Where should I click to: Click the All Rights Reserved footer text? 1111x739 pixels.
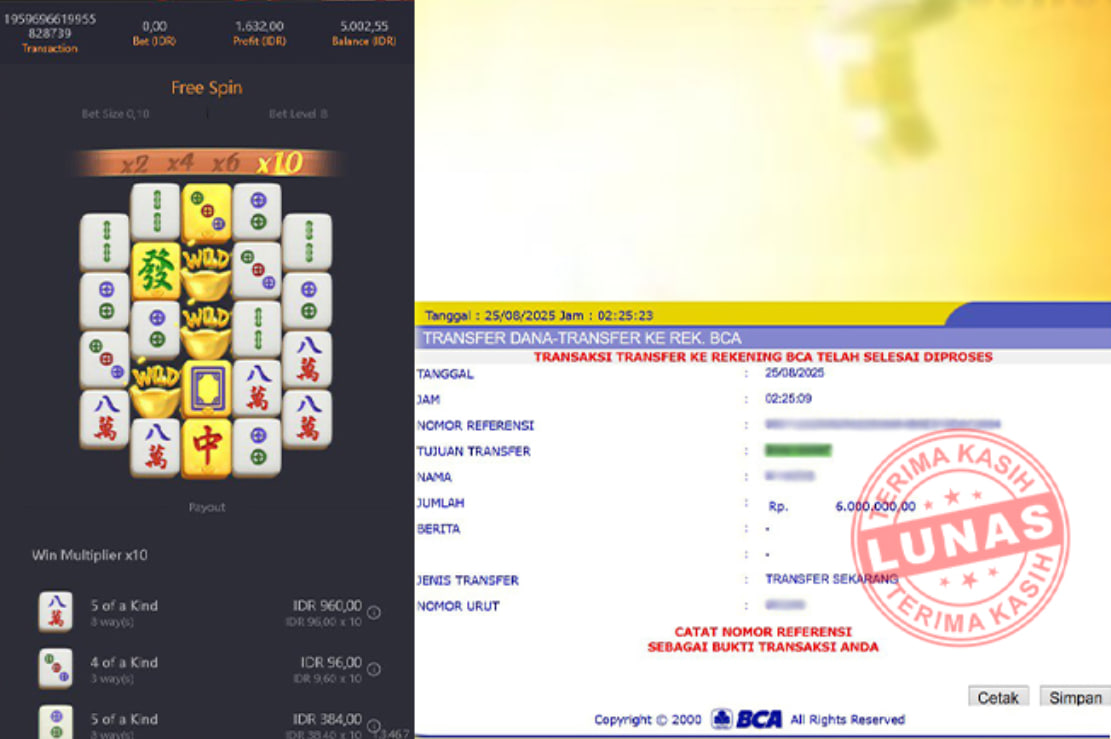tap(847, 720)
